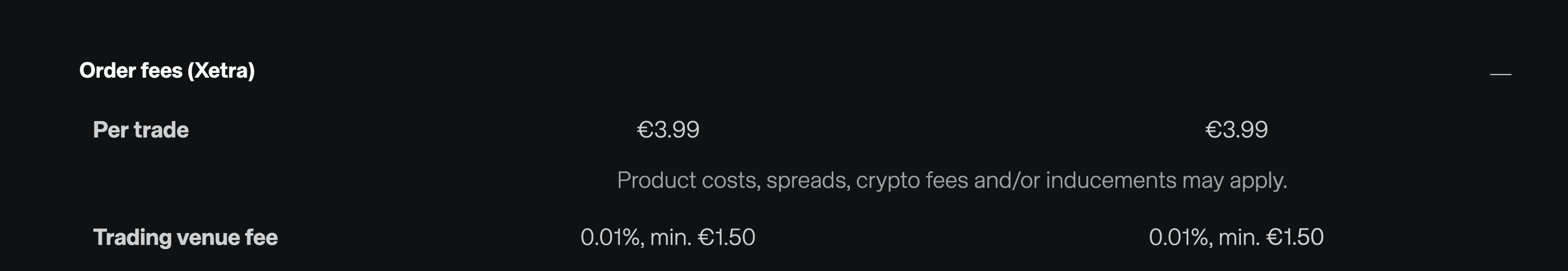The height and width of the screenshot is (271, 1568).
Task: Click the left column €3.99 per-trade fee
Action: point(668,130)
